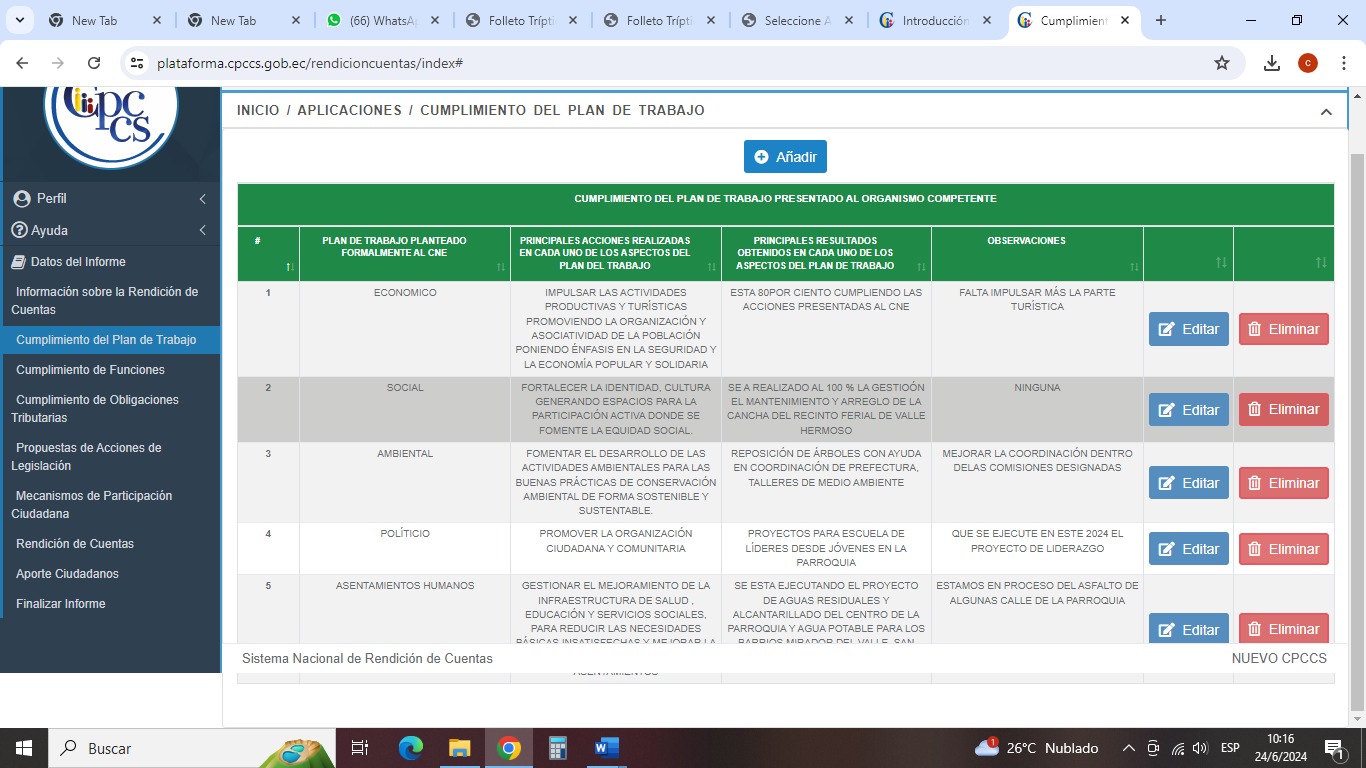Expand the Perfil sidebar menu
1366x768 pixels.
coord(110,199)
